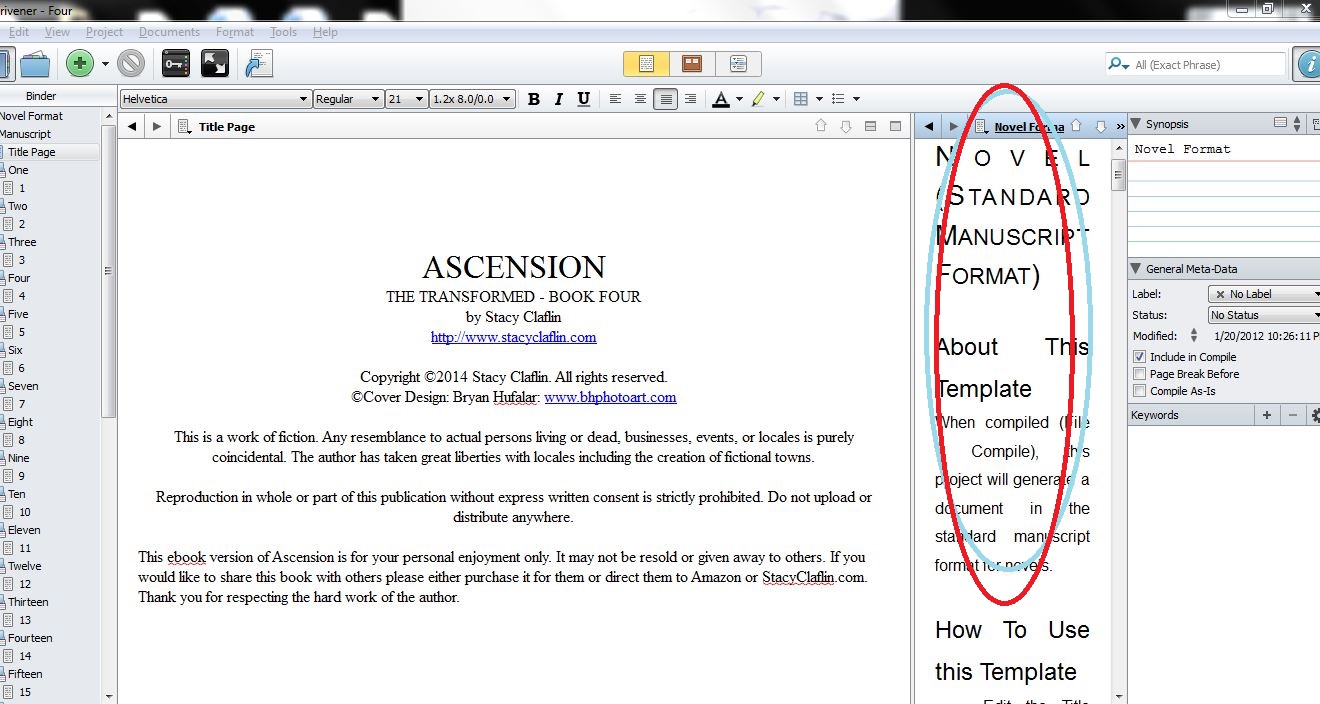
Task: Open the Helvetica font dropdown
Action: coord(215,99)
